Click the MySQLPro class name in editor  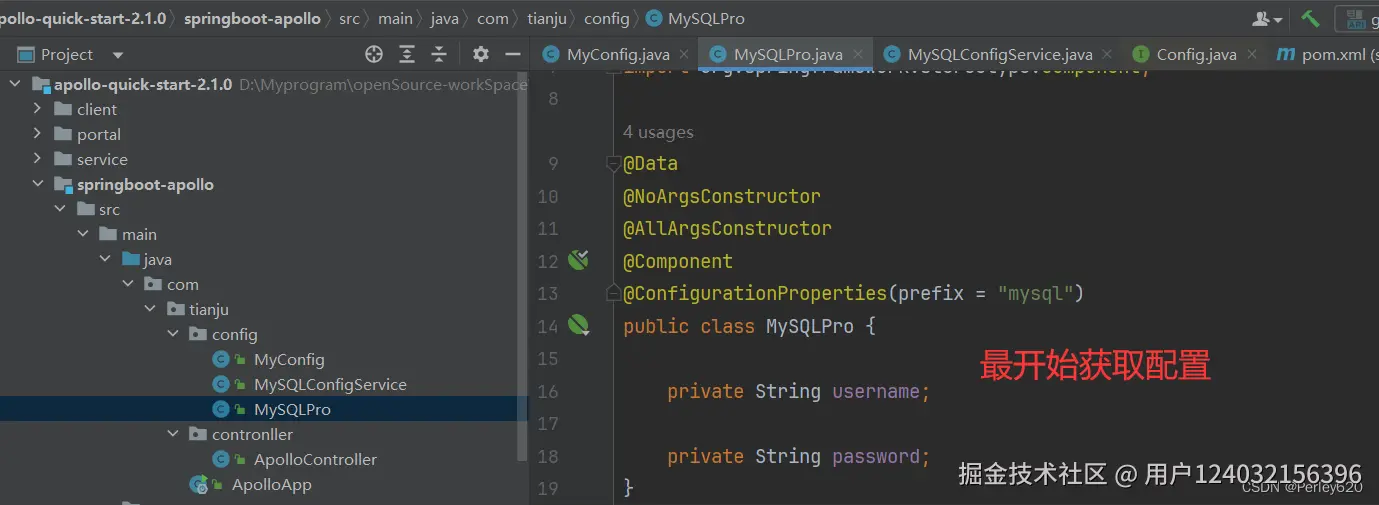click(x=810, y=326)
